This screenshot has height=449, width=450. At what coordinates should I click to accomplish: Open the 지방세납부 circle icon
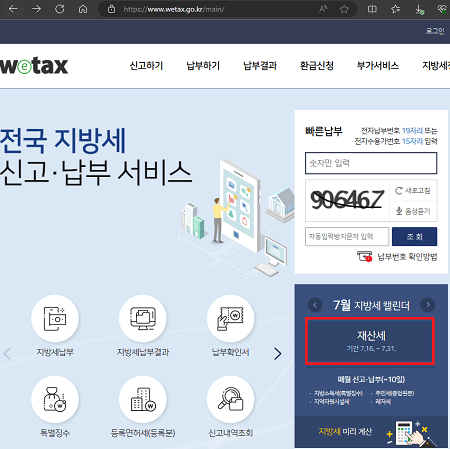pyautogui.click(x=55, y=319)
